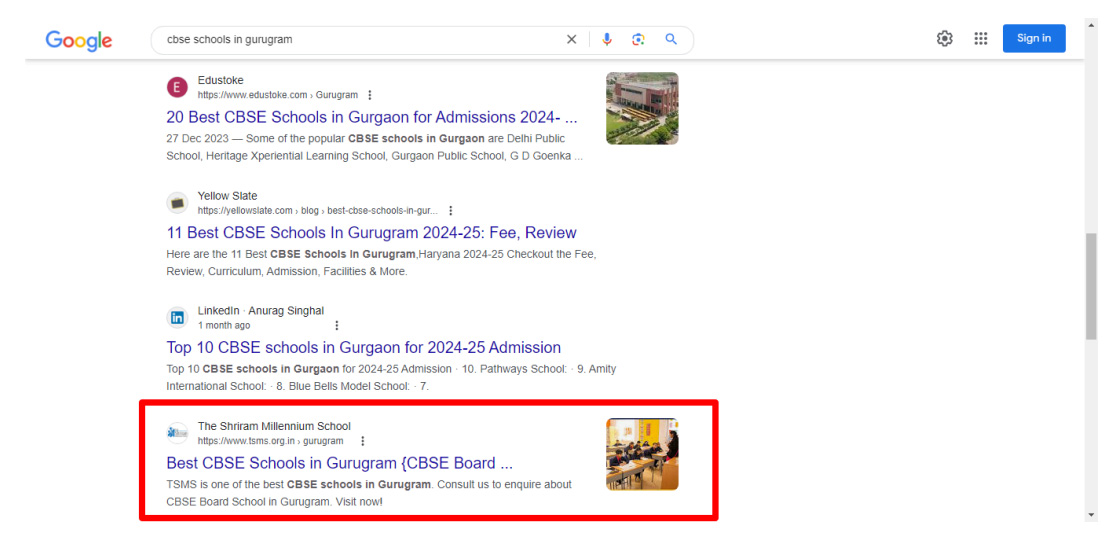Image resolution: width=1107 pixels, height=540 pixels.
Task: Open "Top 10 CBSE schools in Gurgaon" link
Action: [x=363, y=348]
